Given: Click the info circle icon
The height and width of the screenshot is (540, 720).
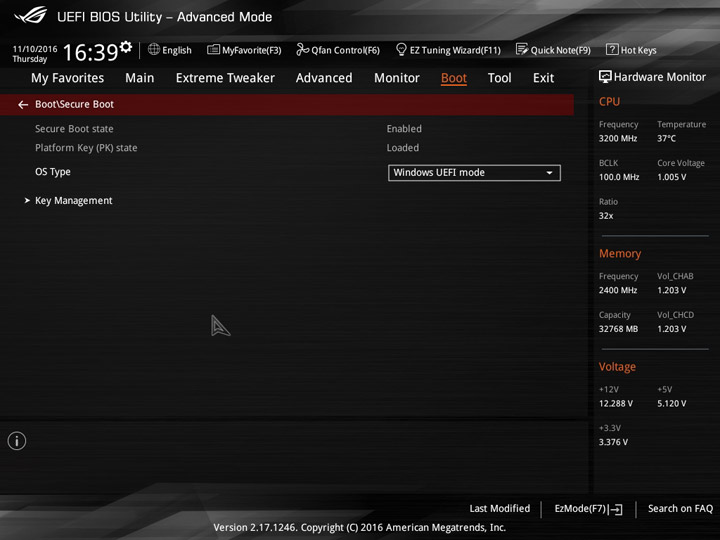Looking at the screenshot, I should click(17, 441).
